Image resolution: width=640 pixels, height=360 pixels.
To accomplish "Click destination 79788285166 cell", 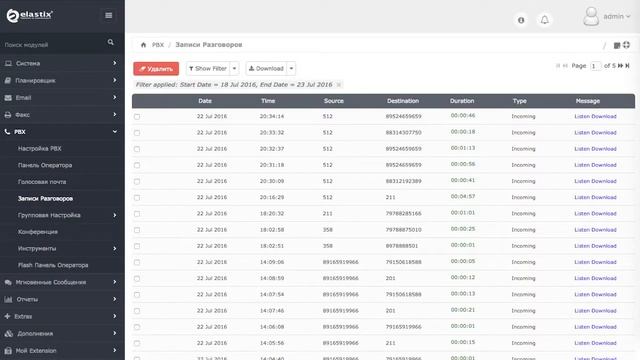I will click(403, 213).
